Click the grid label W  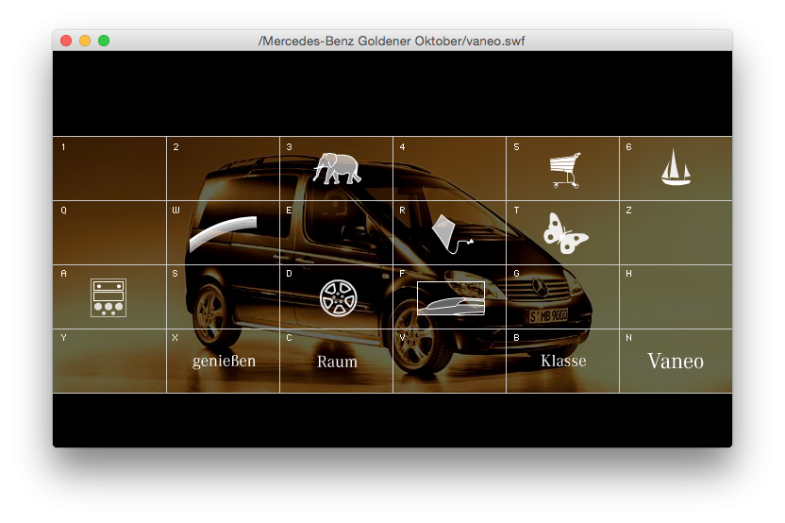point(176,211)
